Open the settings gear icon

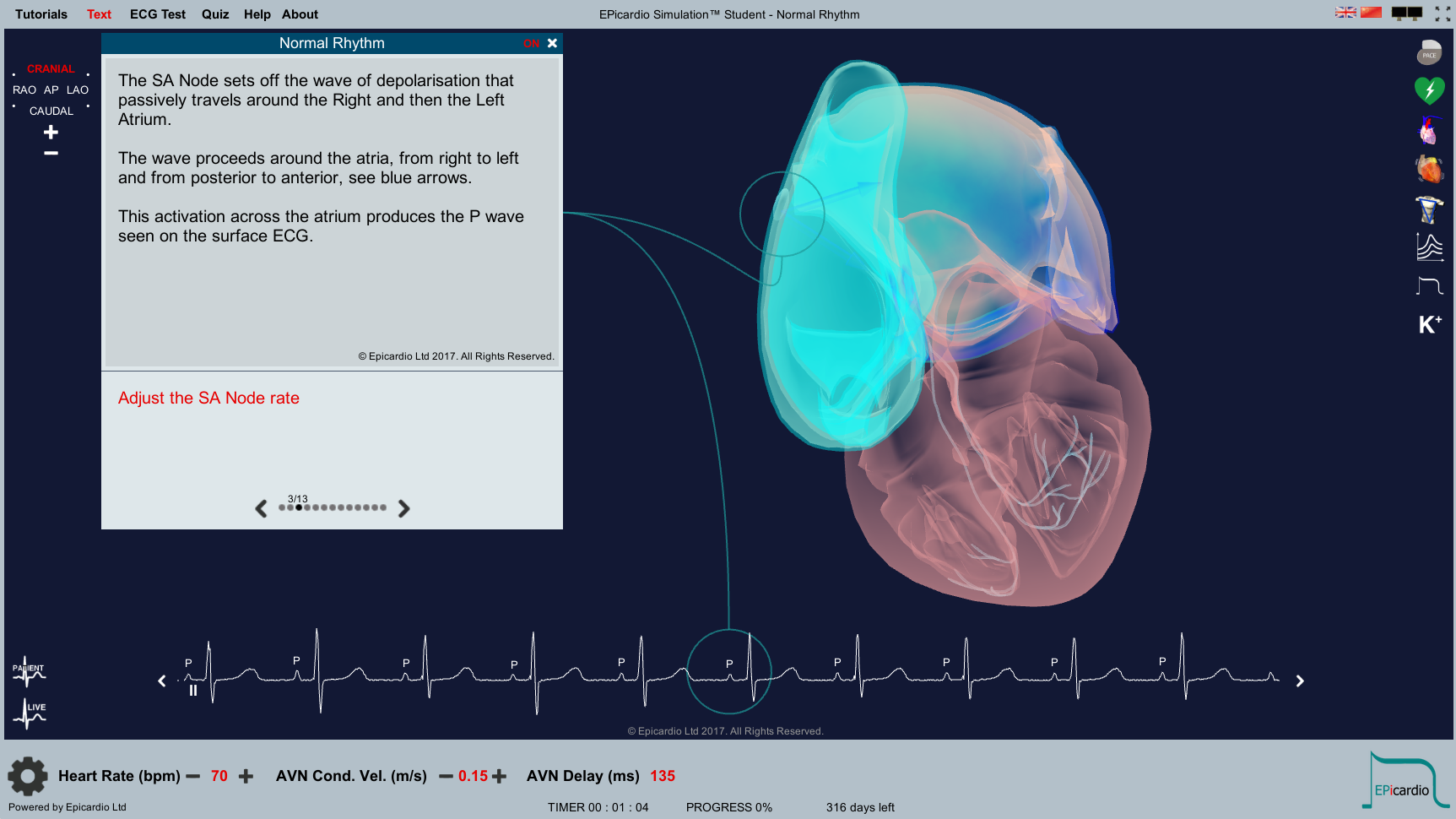tap(28, 776)
